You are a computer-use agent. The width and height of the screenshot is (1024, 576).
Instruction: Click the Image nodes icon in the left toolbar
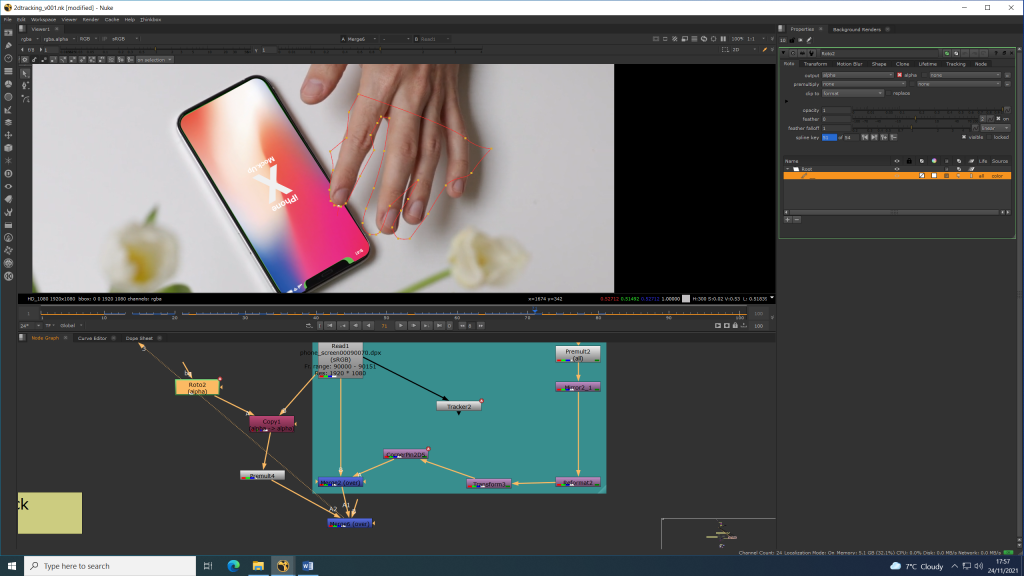[8, 33]
